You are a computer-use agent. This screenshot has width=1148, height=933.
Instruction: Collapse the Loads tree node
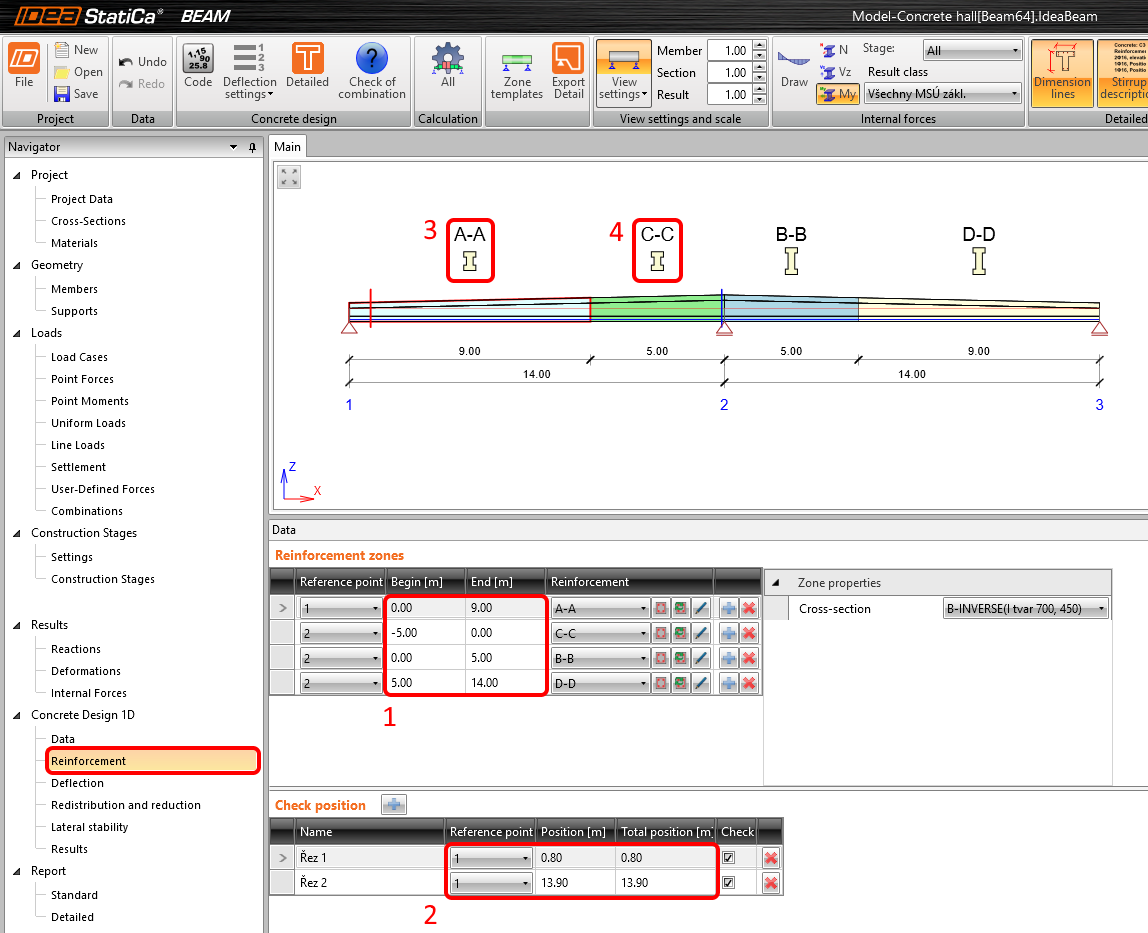pyautogui.click(x=16, y=333)
